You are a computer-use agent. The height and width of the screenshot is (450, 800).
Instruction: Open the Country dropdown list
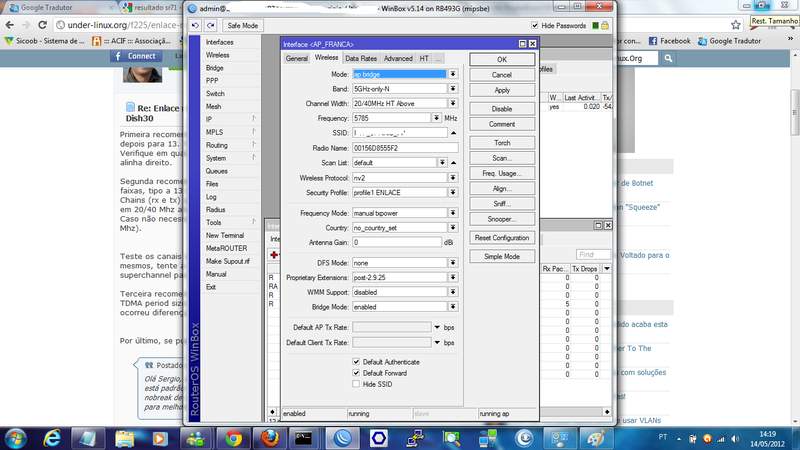click(x=453, y=227)
